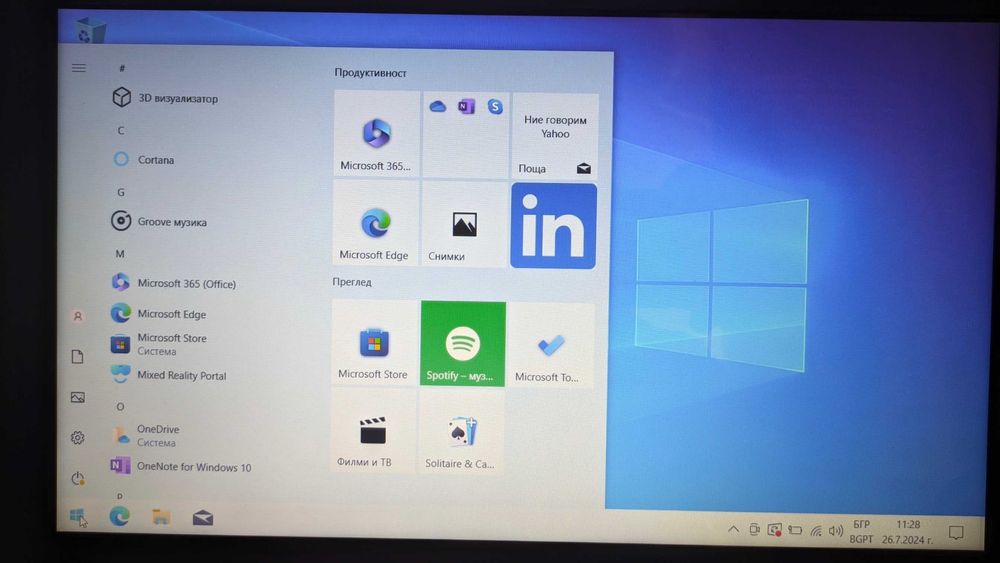1000x563 pixels.
Task: Open Documents from Start sidebar
Action: coord(78,356)
